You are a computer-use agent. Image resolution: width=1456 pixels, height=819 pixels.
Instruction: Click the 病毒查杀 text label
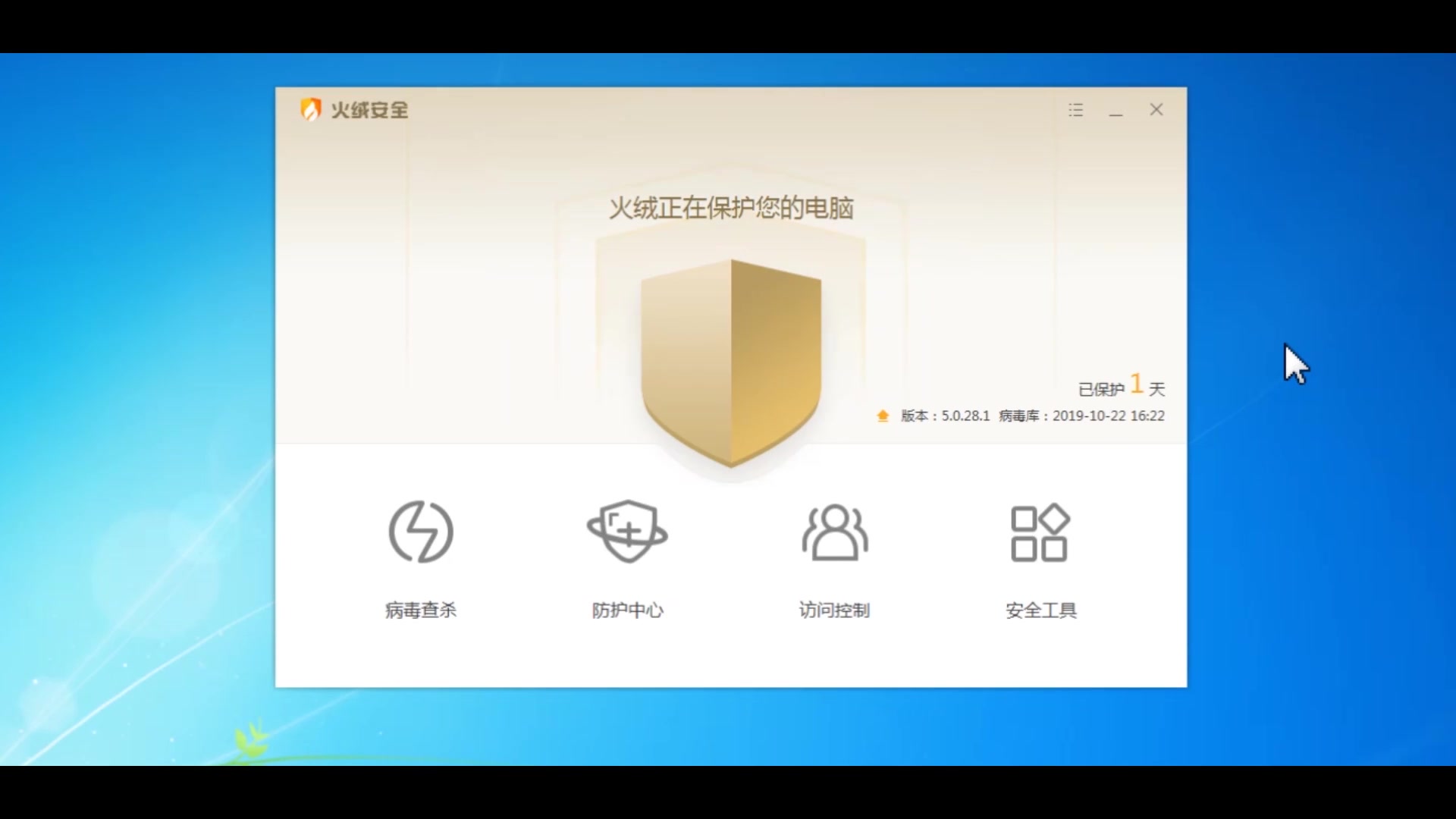421,610
